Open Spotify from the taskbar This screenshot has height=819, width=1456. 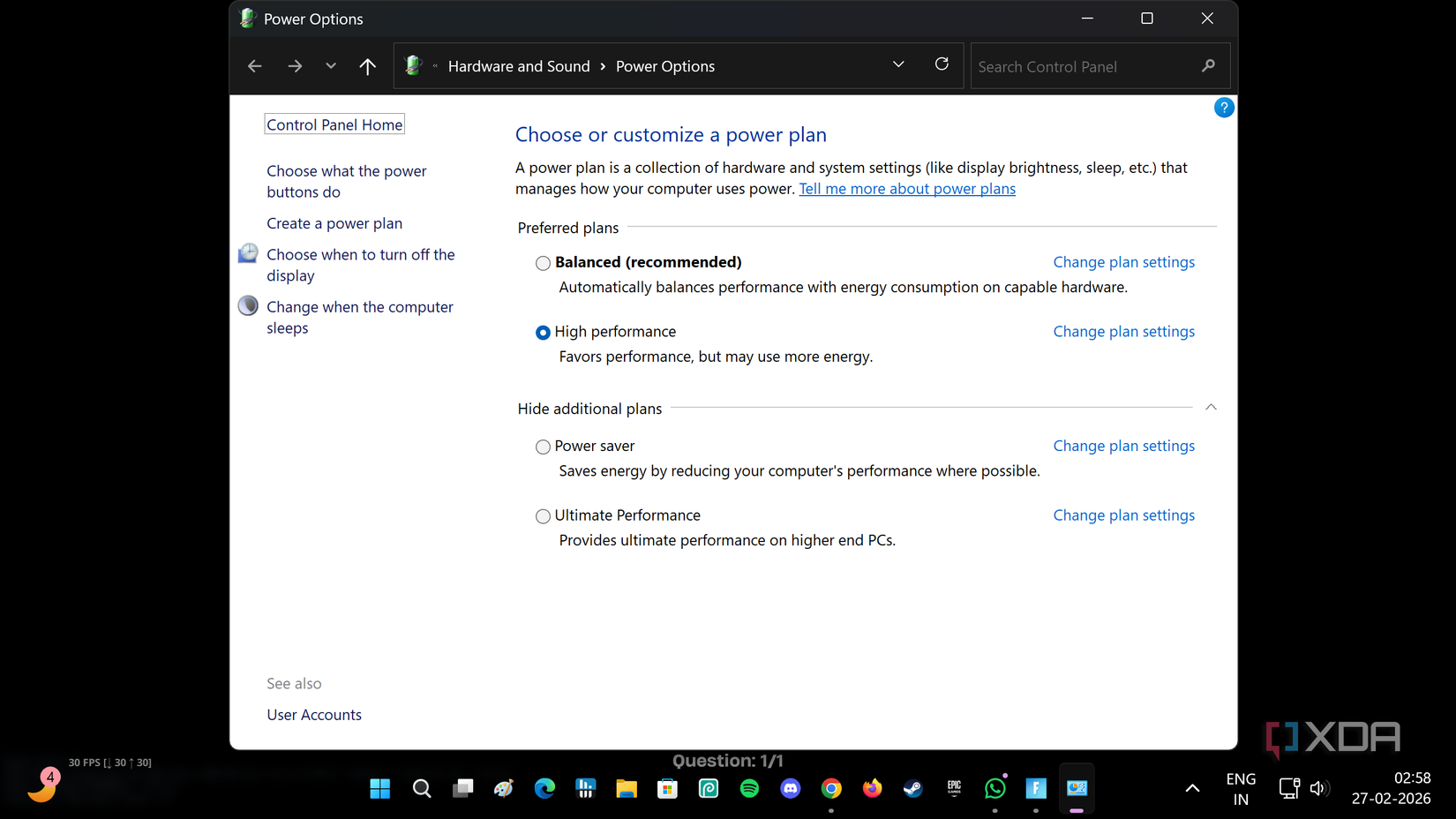pyautogui.click(x=749, y=788)
